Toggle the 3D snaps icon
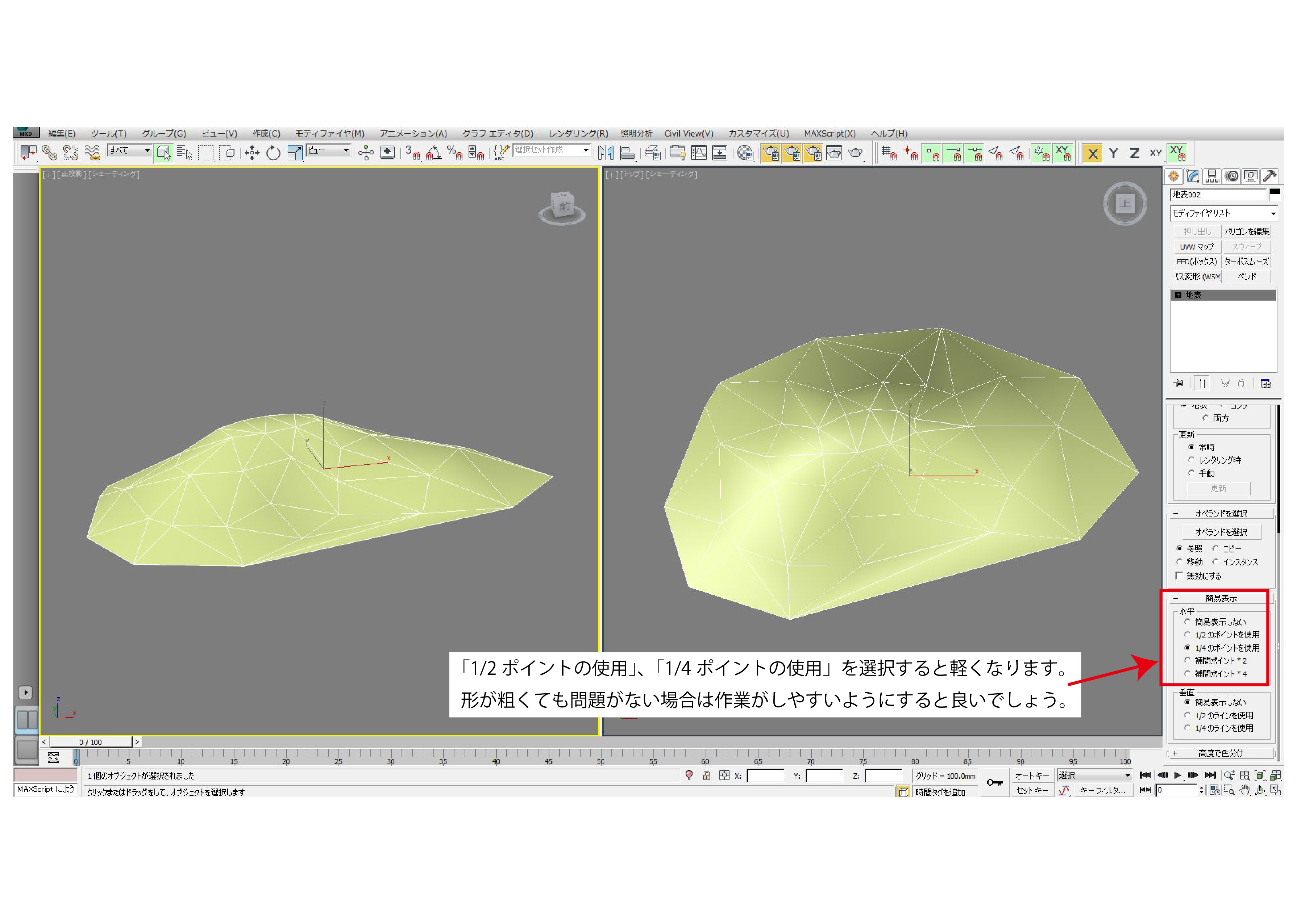The height and width of the screenshot is (924, 1297). pos(413,152)
